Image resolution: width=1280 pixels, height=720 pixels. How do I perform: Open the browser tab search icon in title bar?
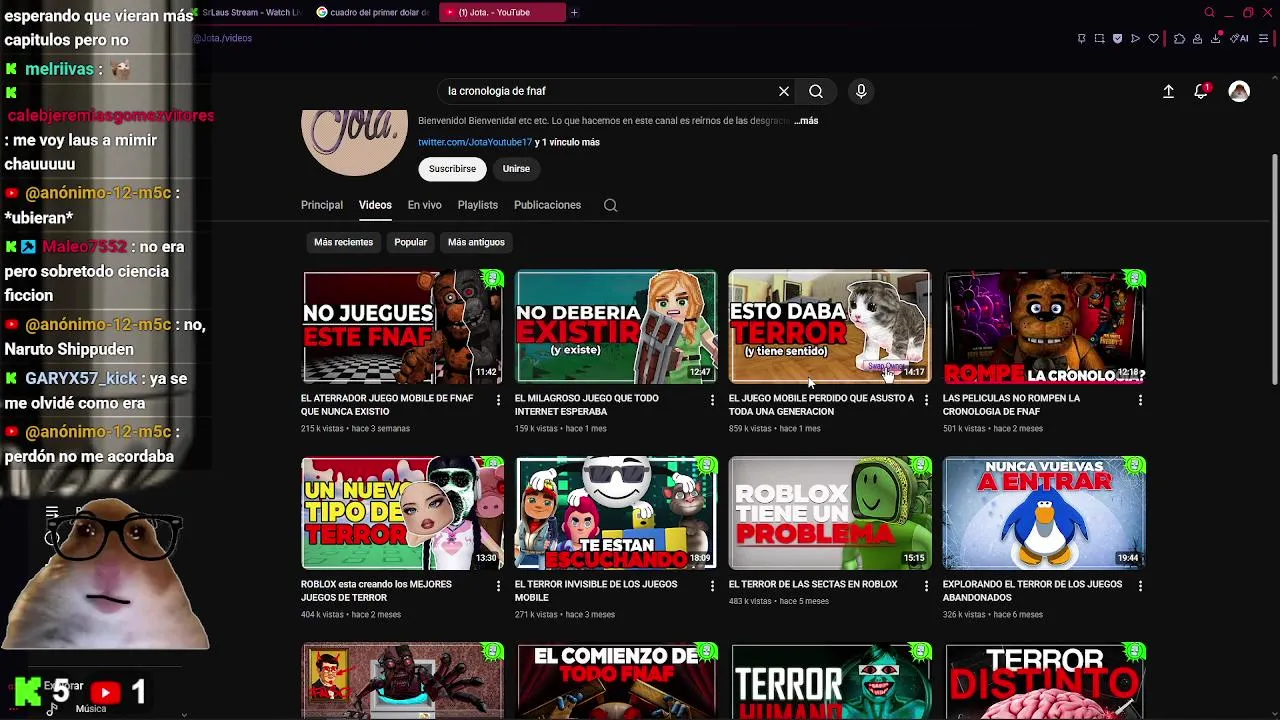click(1209, 12)
